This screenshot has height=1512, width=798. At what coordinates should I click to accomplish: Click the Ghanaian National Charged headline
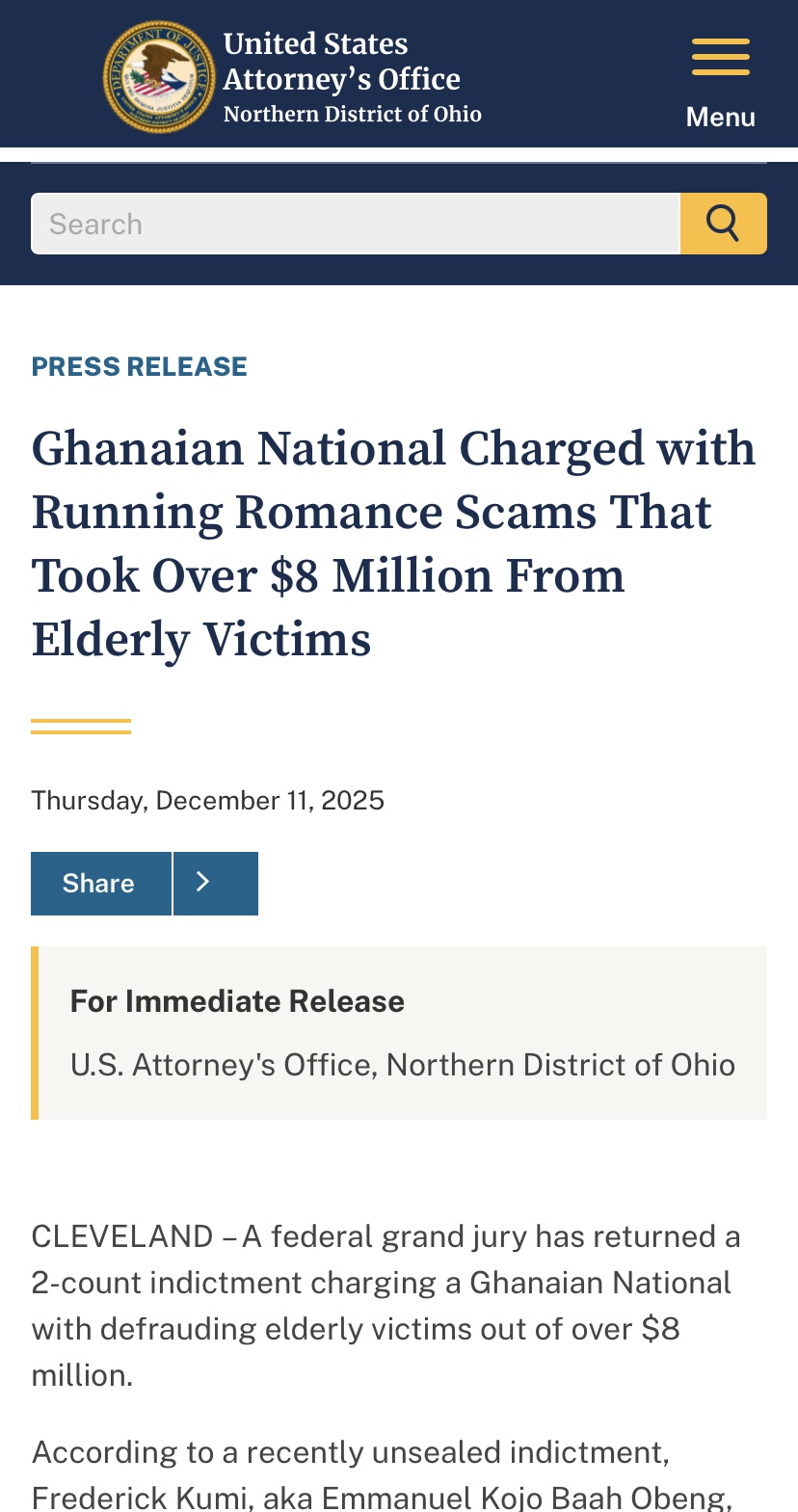[393, 544]
